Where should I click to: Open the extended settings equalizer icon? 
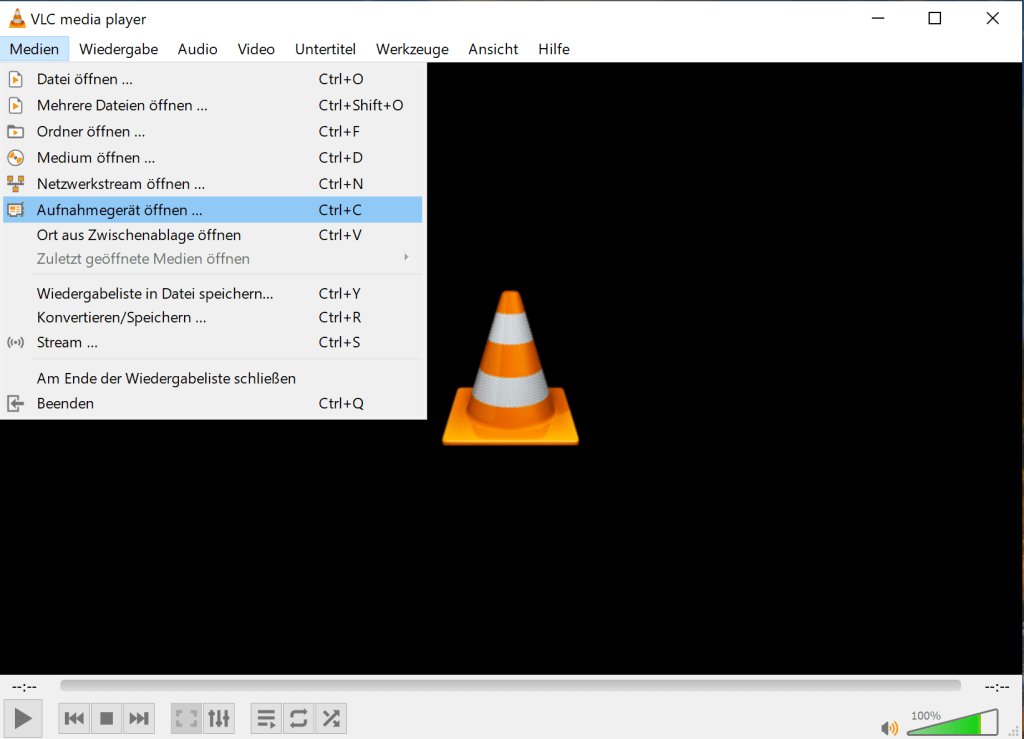[218, 718]
